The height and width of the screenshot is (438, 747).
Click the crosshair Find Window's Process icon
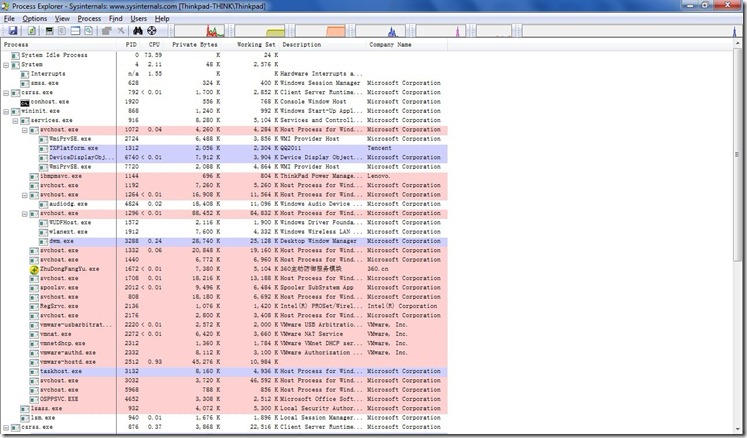(x=151, y=31)
